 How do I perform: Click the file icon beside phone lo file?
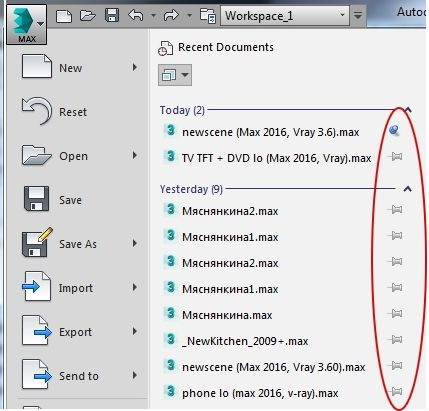click(x=170, y=391)
